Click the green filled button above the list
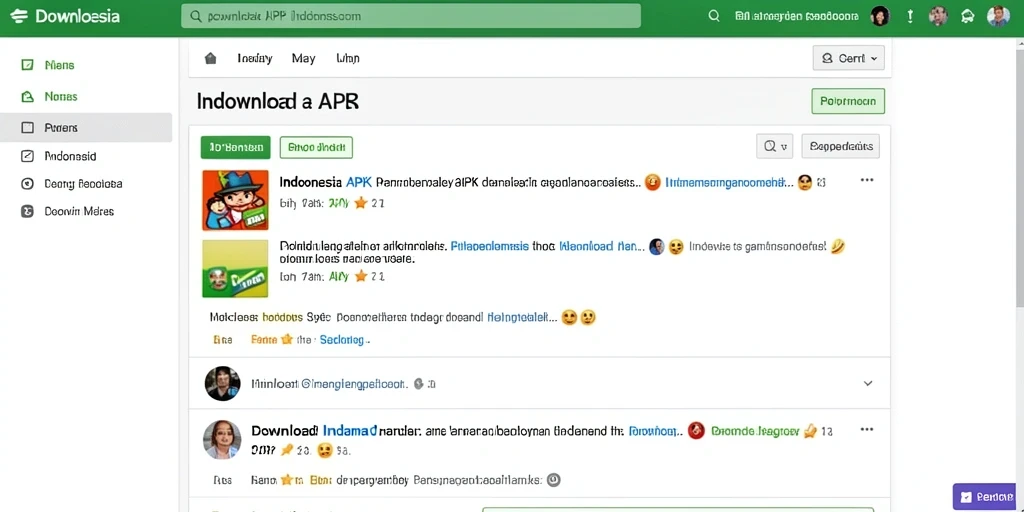Screen dimensions: 1024x512 [235, 148]
